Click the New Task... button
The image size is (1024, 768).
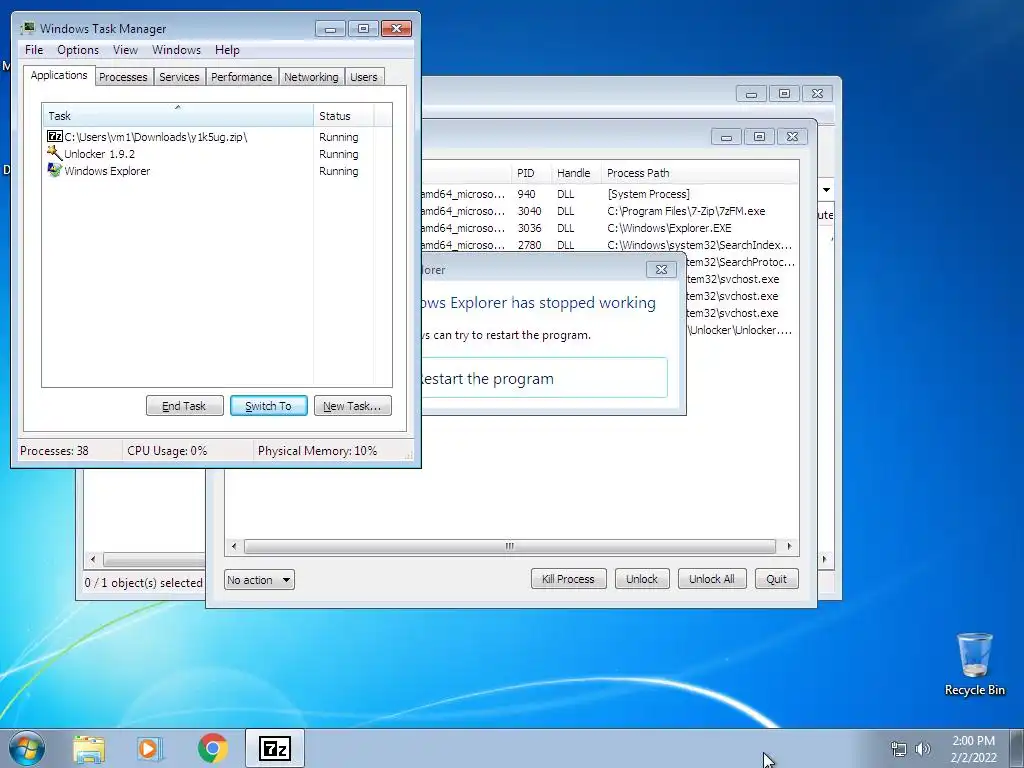(x=353, y=406)
